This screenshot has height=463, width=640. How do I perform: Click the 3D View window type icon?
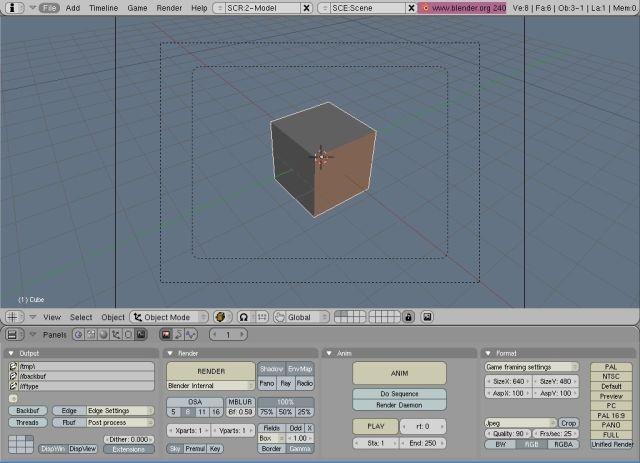[x=13, y=317]
